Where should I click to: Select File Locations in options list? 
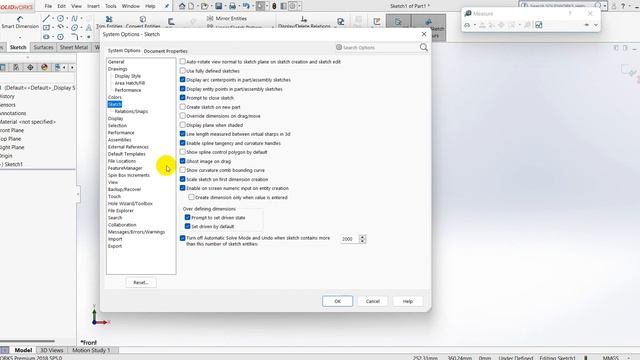pos(122,161)
